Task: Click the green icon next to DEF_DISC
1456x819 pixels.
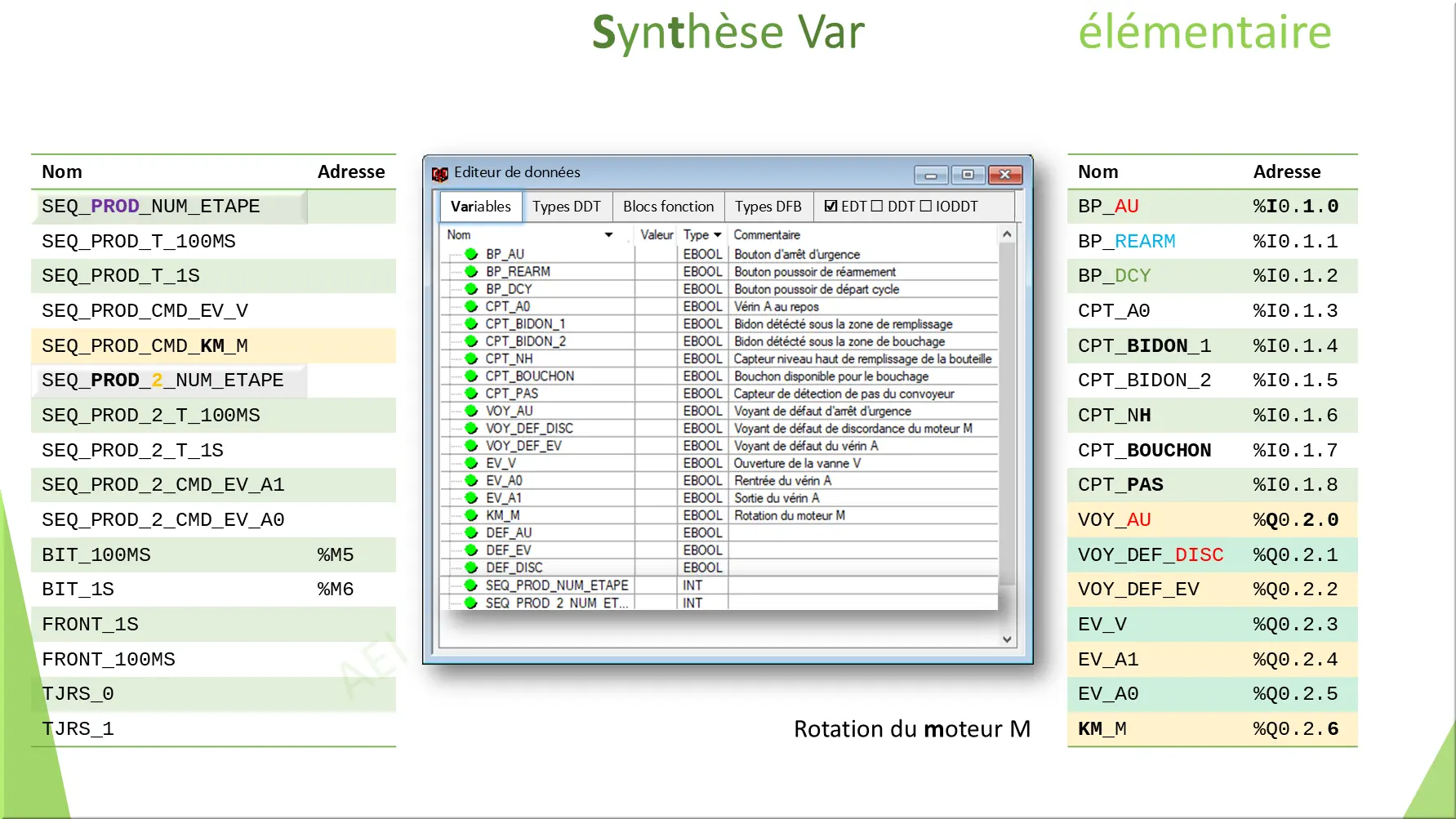Action: point(470,567)
